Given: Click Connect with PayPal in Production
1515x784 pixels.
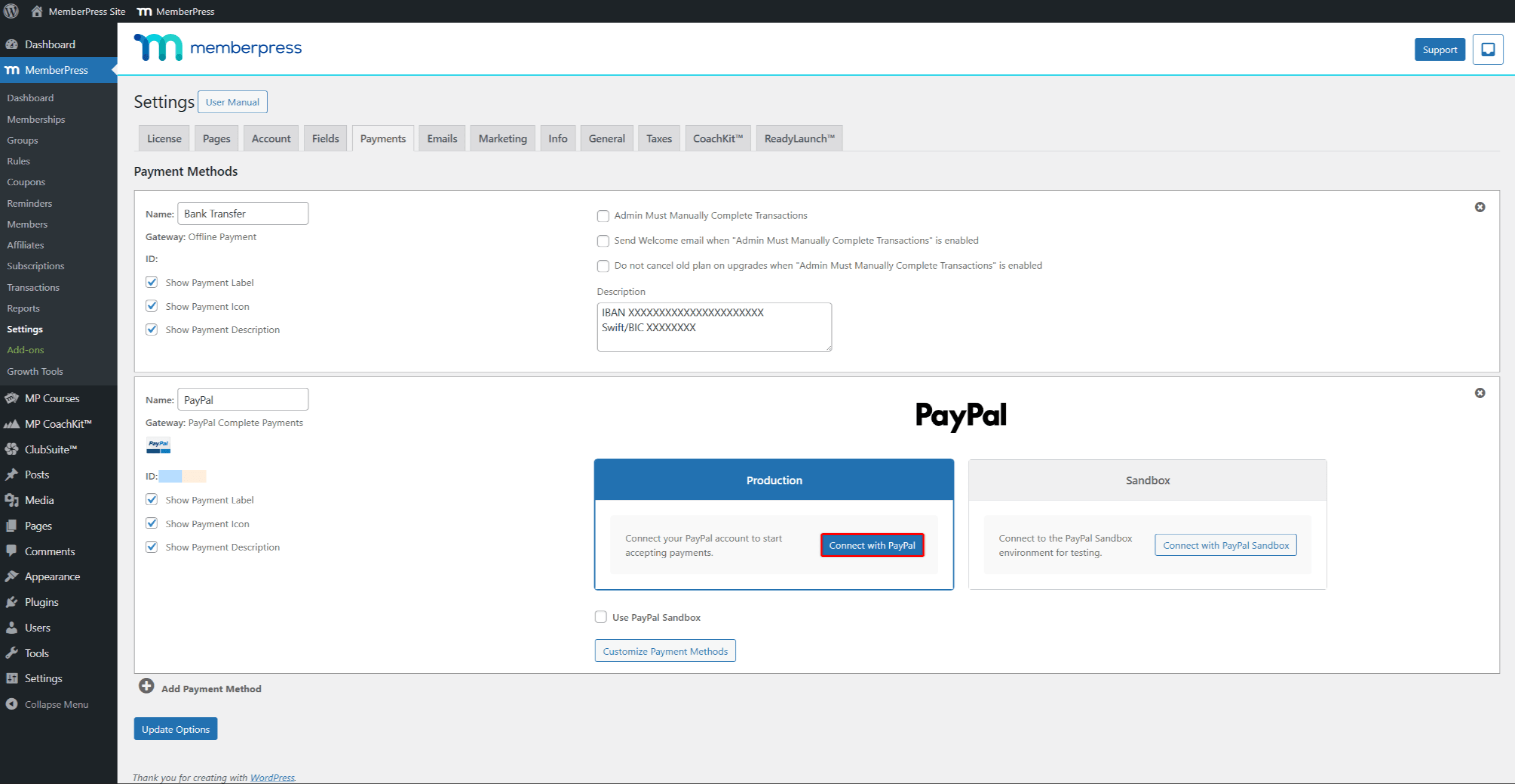Looking at the screenshot, I should 872,545.
